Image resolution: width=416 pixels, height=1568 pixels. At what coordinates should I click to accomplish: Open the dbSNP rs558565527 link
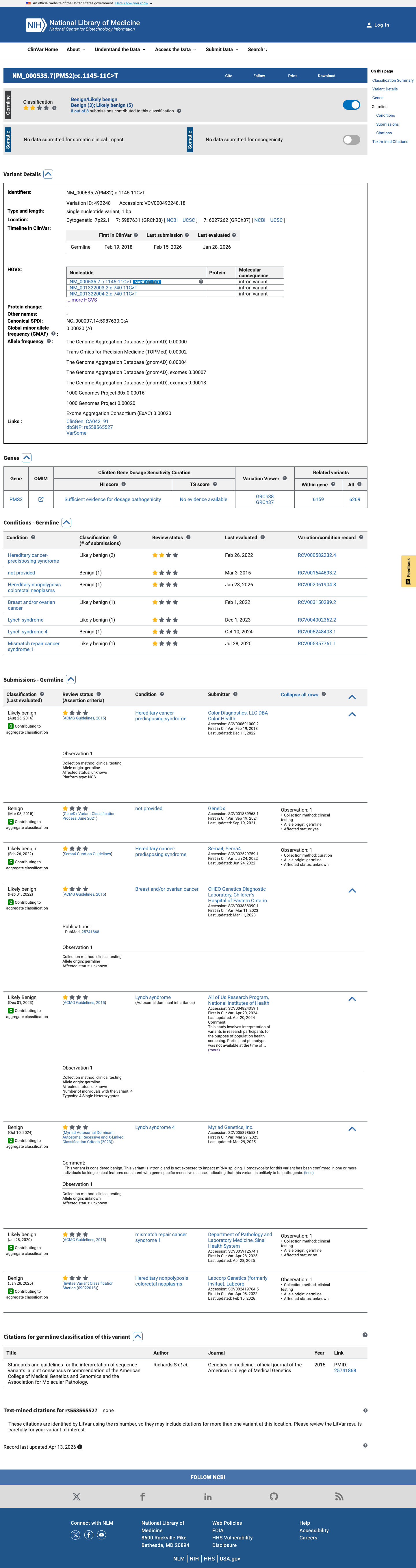tap(90, 427)
